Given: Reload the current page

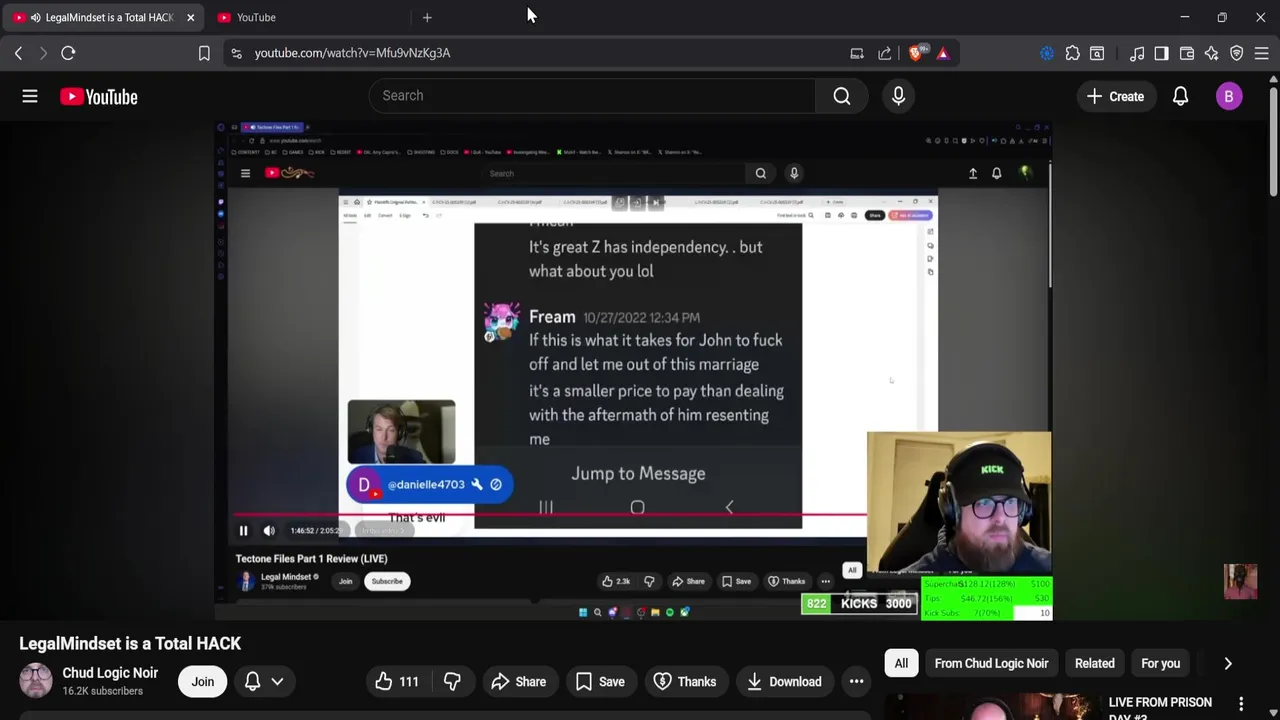Looking at the screenshot, I should pyautogui.click(x=68, y=53).
